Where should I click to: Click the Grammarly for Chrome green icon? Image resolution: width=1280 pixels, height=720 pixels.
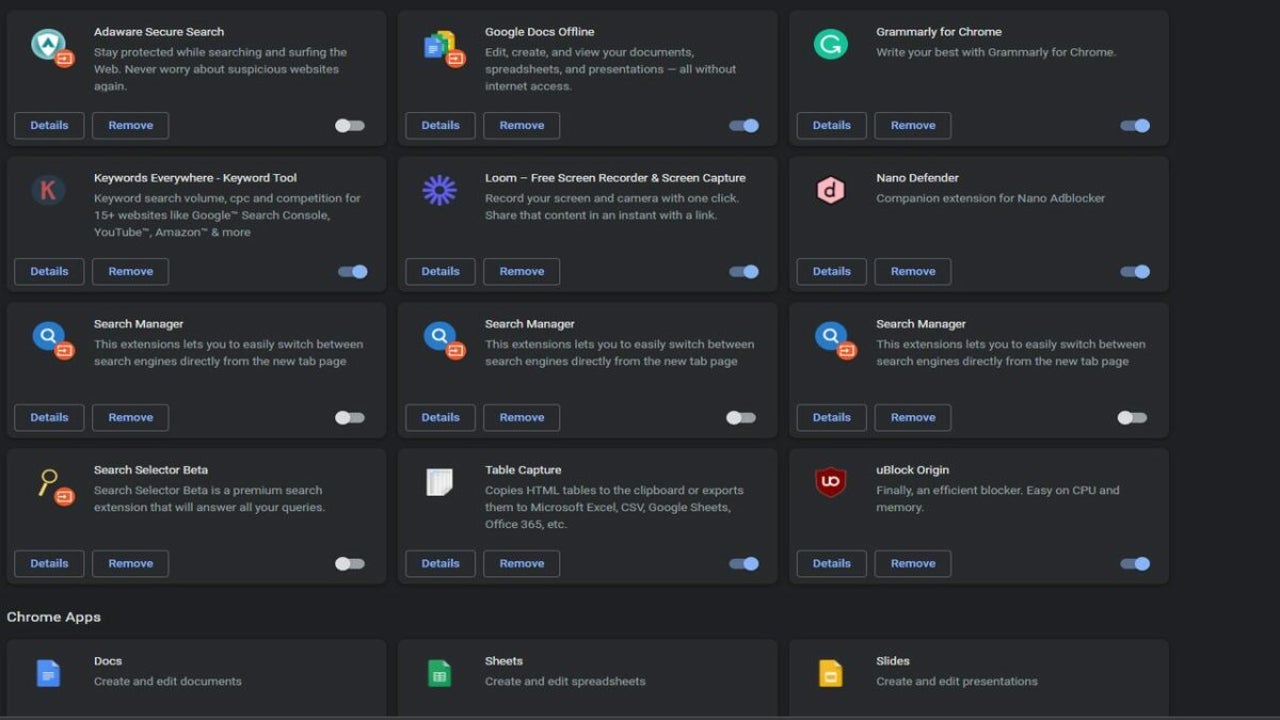831,44
